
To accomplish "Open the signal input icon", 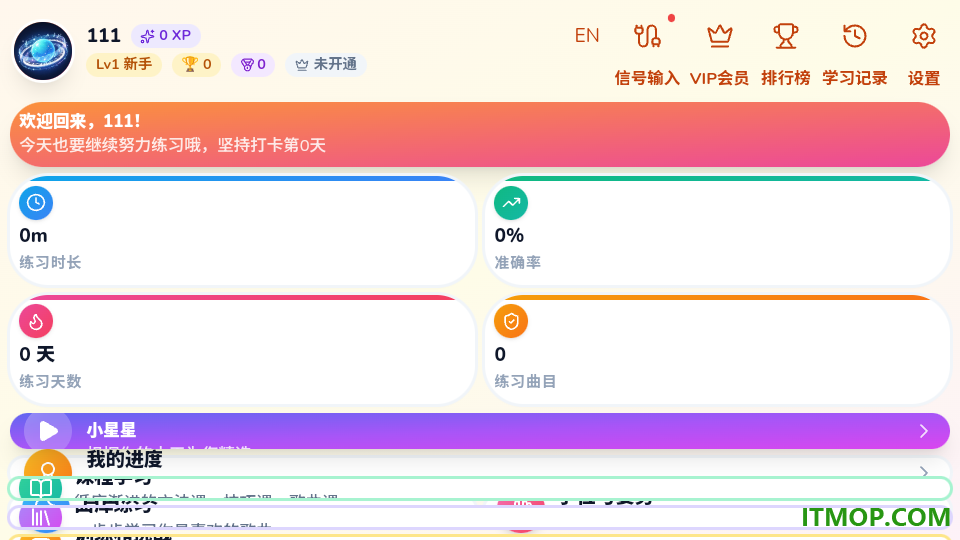I will click(x=647, y=36).
